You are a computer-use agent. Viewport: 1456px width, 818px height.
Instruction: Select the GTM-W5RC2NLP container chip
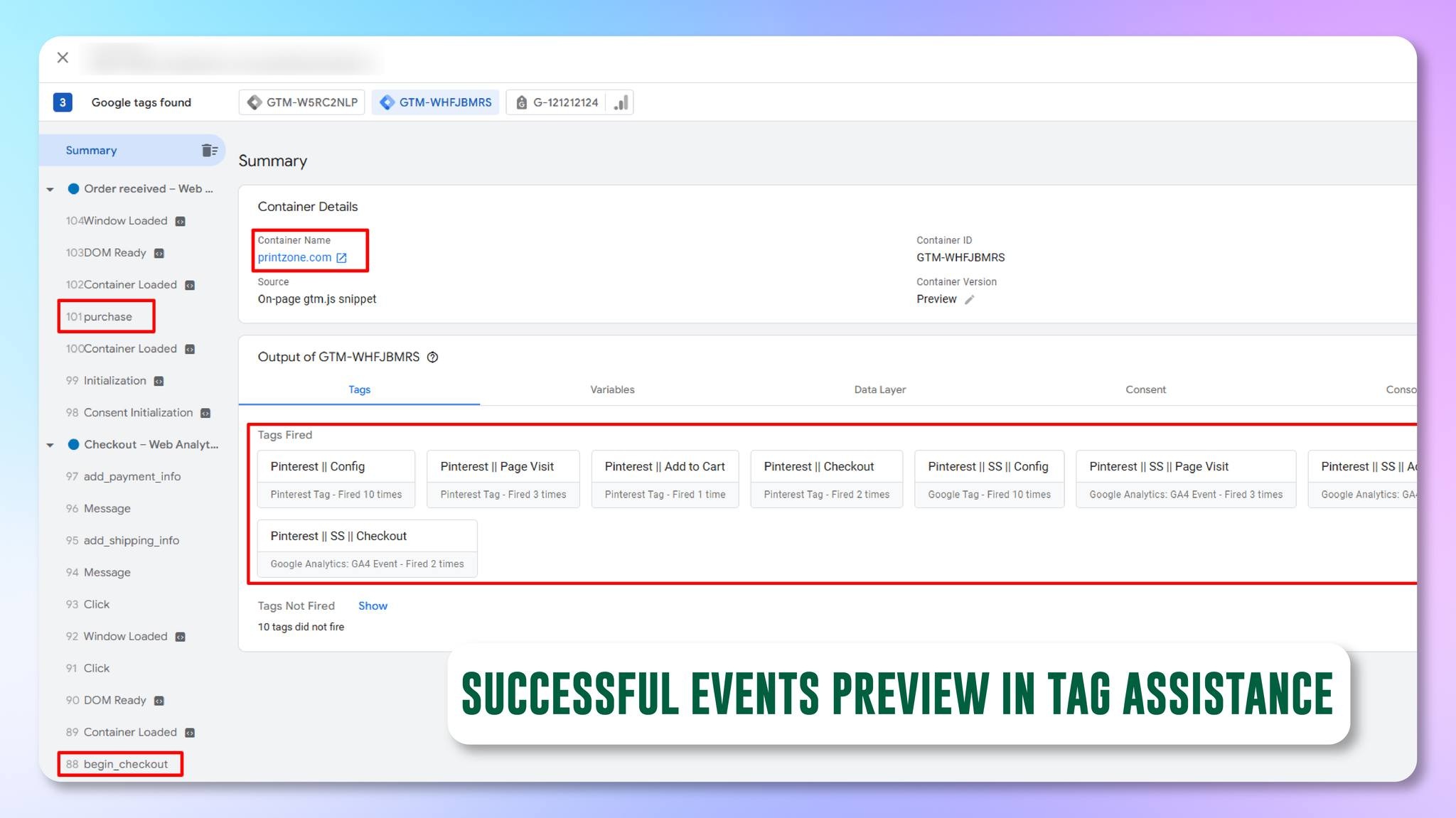(302, 102)
